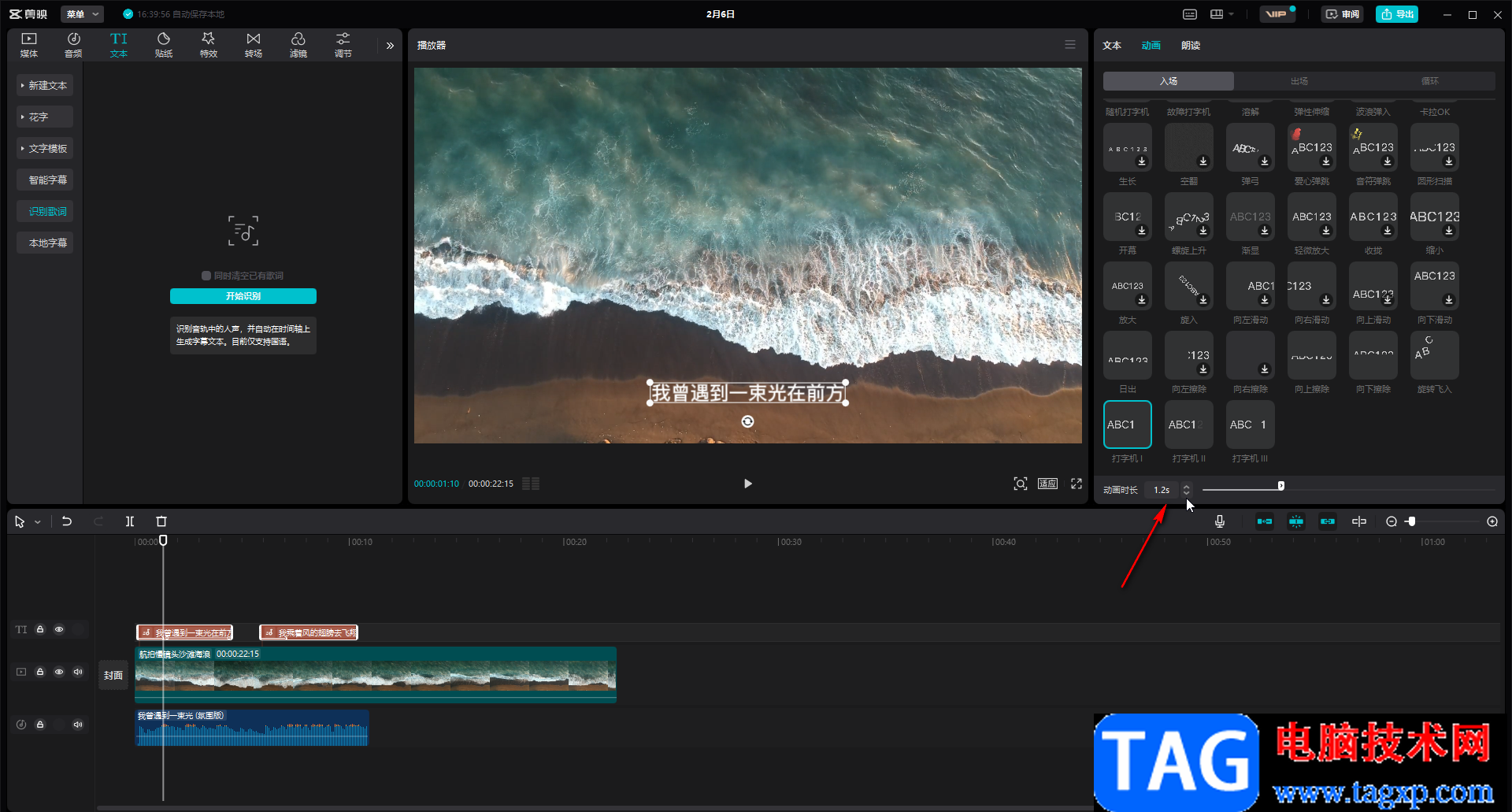Toggle 同时清空已有歌词 checkbox
This screenshot has height=812, width=1512.
(206, 276)
